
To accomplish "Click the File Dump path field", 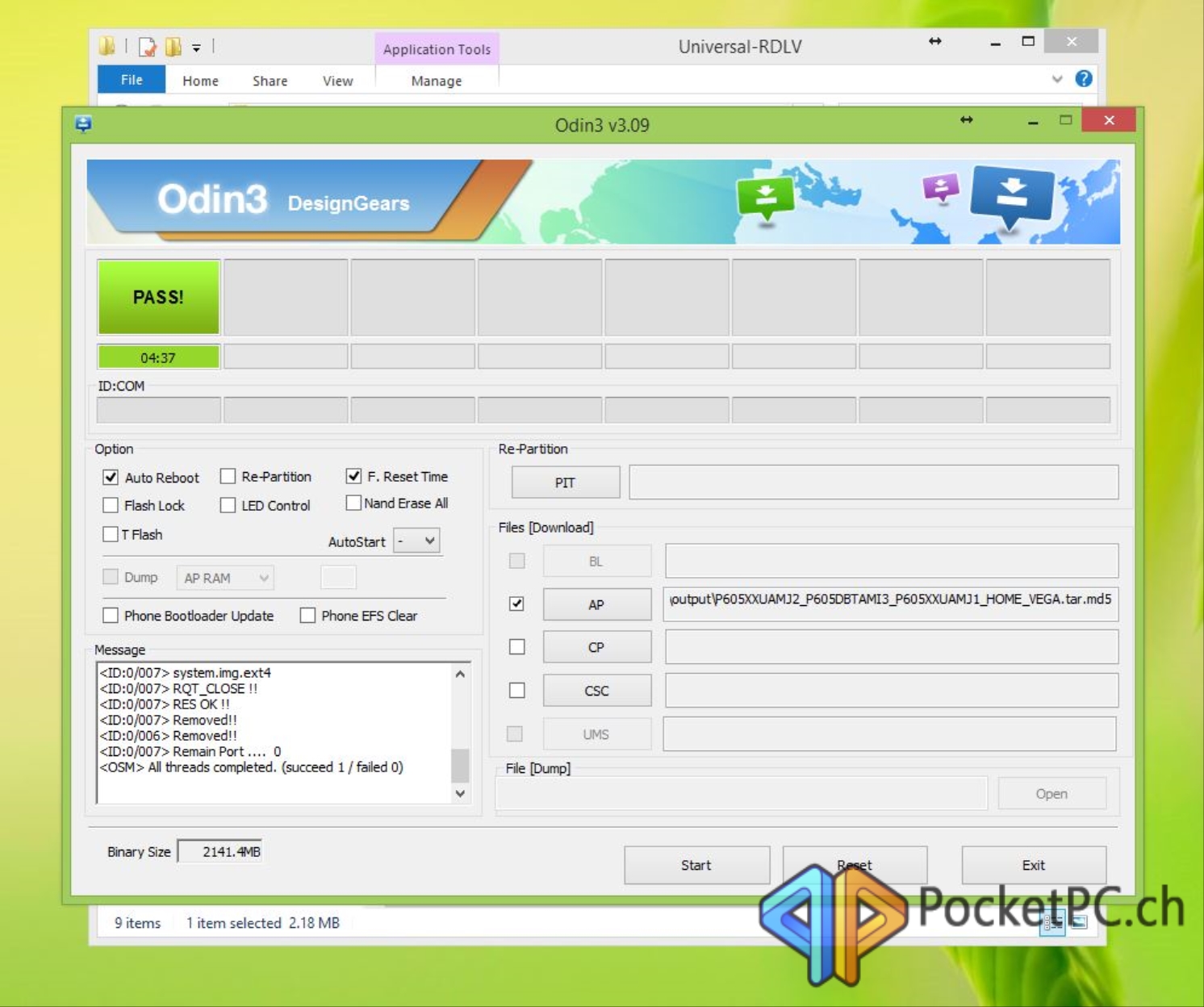I will point(741,793).
